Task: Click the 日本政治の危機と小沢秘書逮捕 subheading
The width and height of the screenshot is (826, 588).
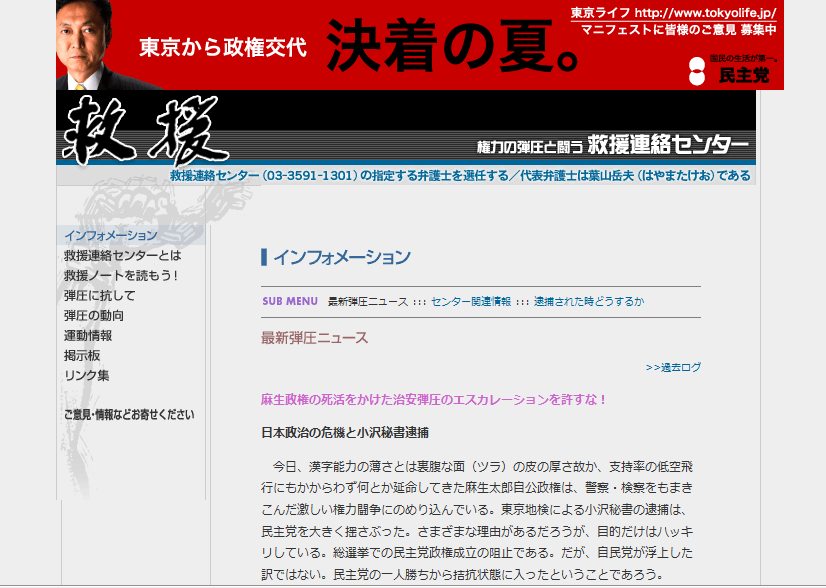Action: pyautogui.click(x=345, y=433)
